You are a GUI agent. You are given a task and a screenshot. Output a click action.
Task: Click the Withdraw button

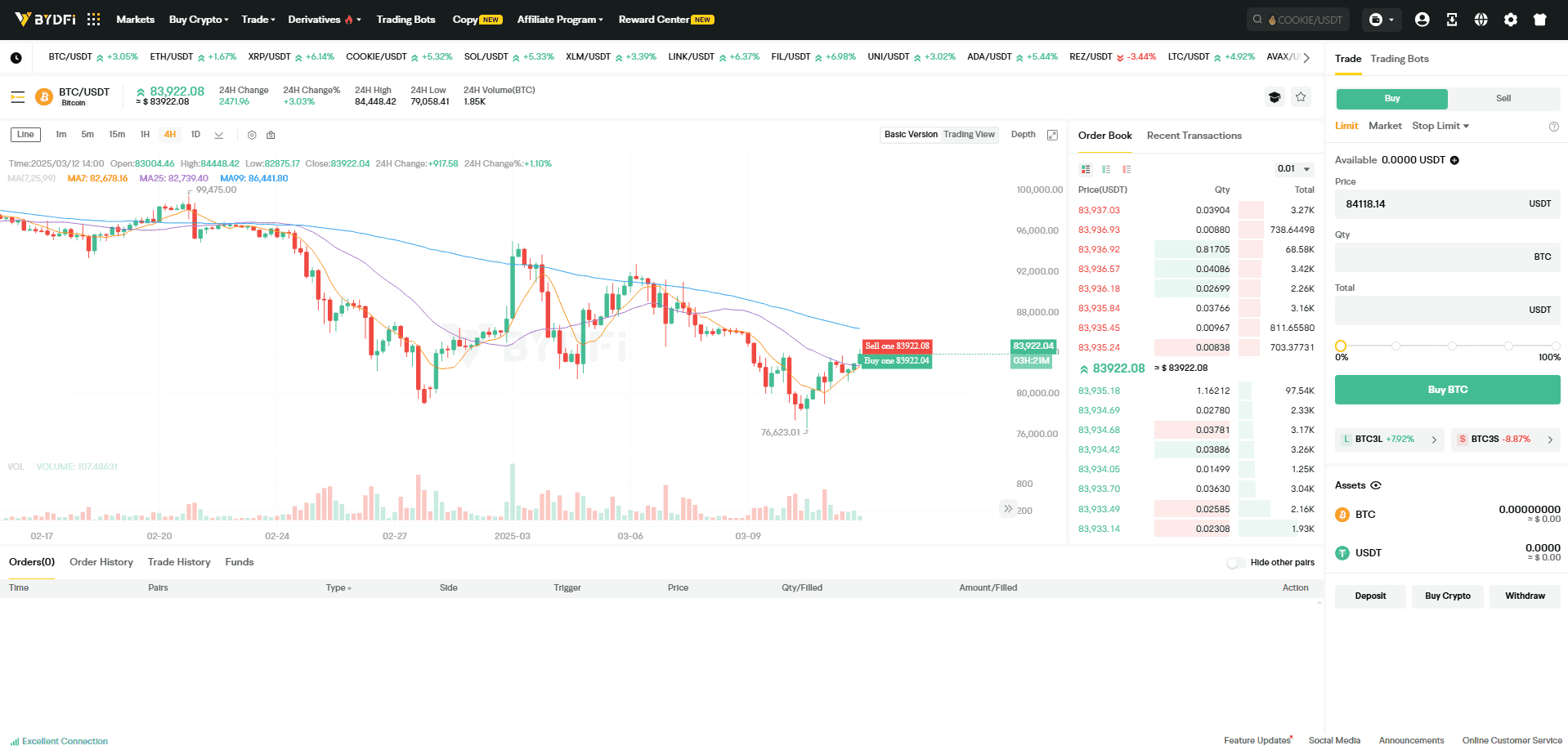pyautogui.click(x=1525, y=596)
